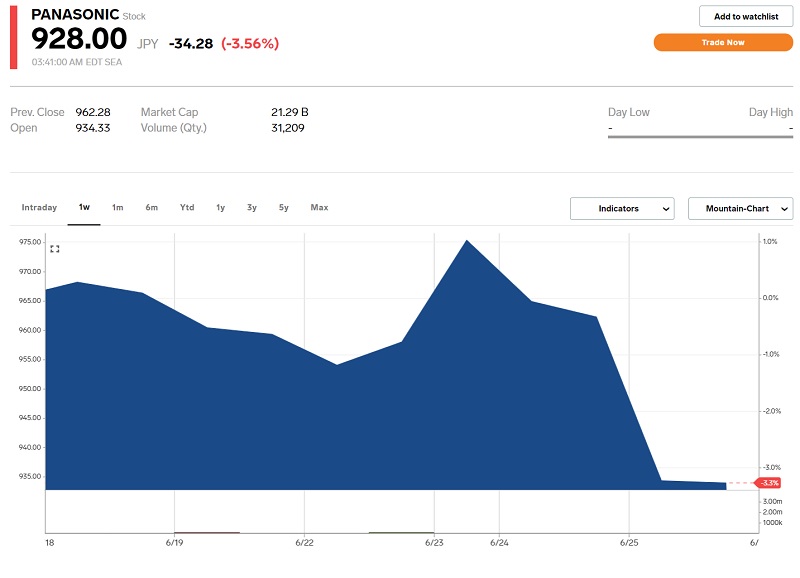
Task: Click the -2.0% right axis label
Action: coord(771,411)
